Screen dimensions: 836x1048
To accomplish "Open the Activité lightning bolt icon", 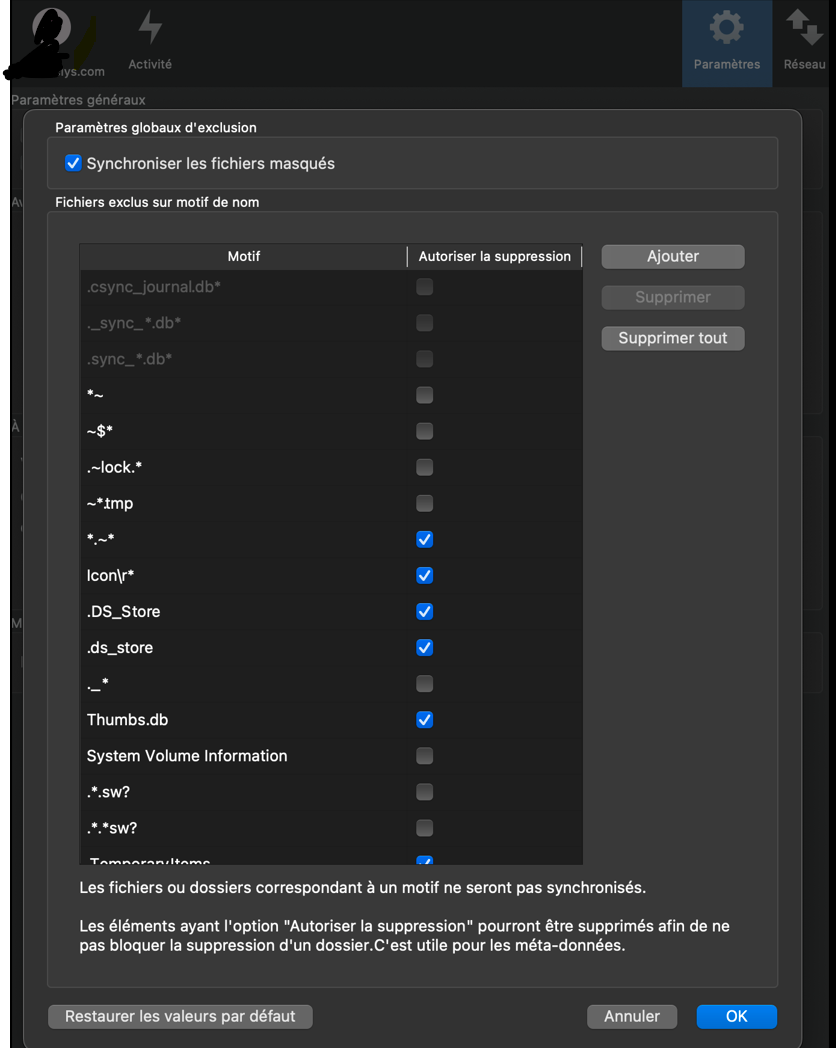I will (x=150, y=28).
